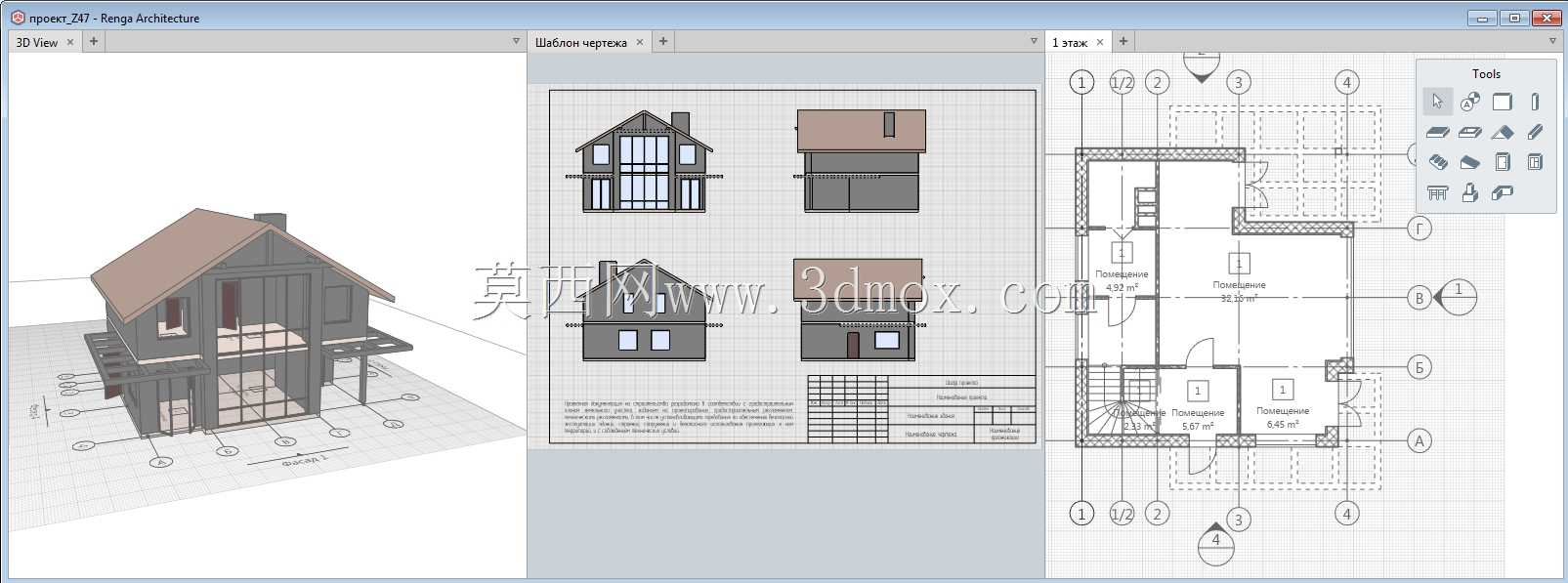Pick the Window tool
Screen dimensions: 1568x583
[1535, 162]
